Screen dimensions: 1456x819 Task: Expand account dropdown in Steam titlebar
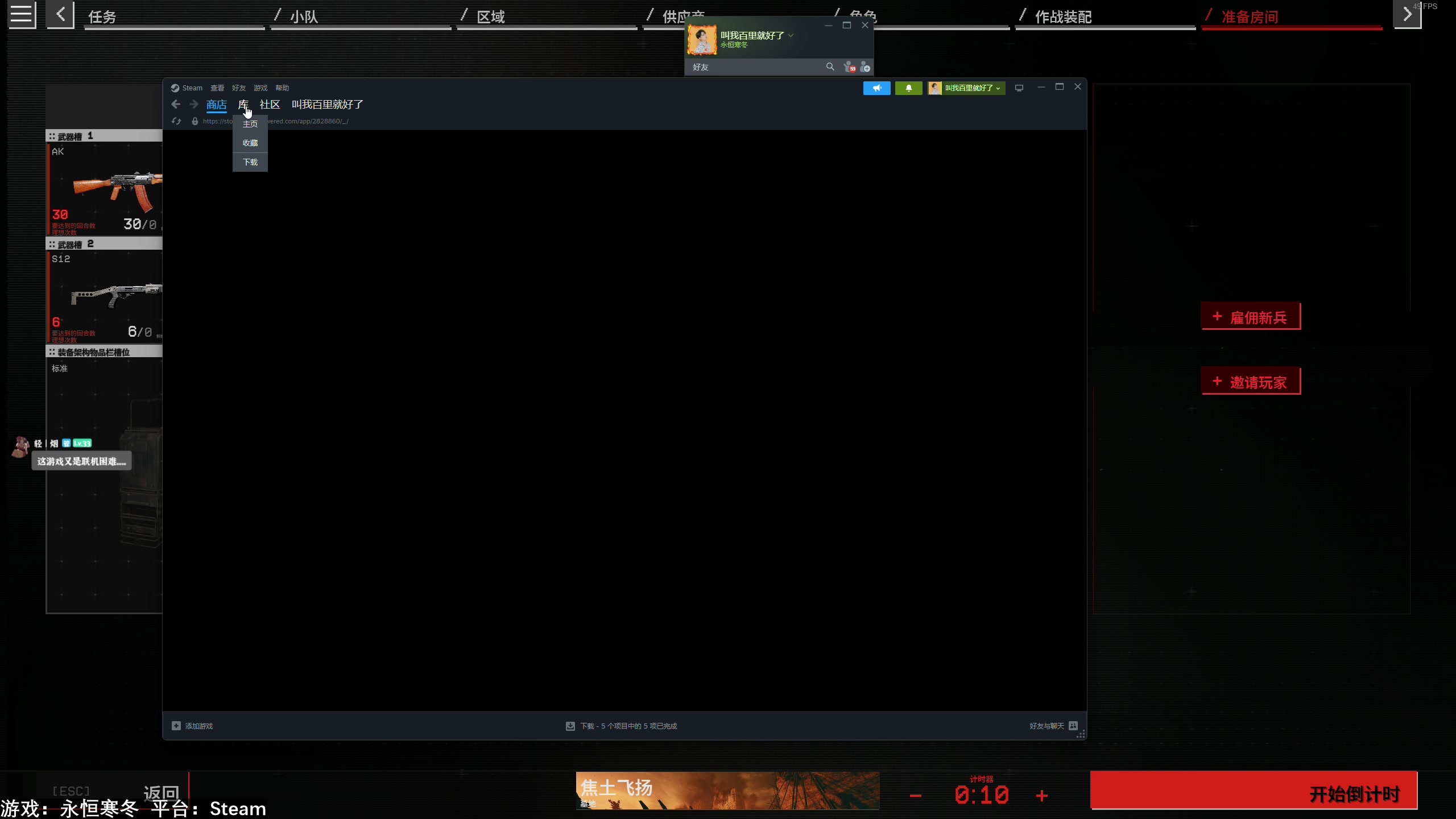967,88
